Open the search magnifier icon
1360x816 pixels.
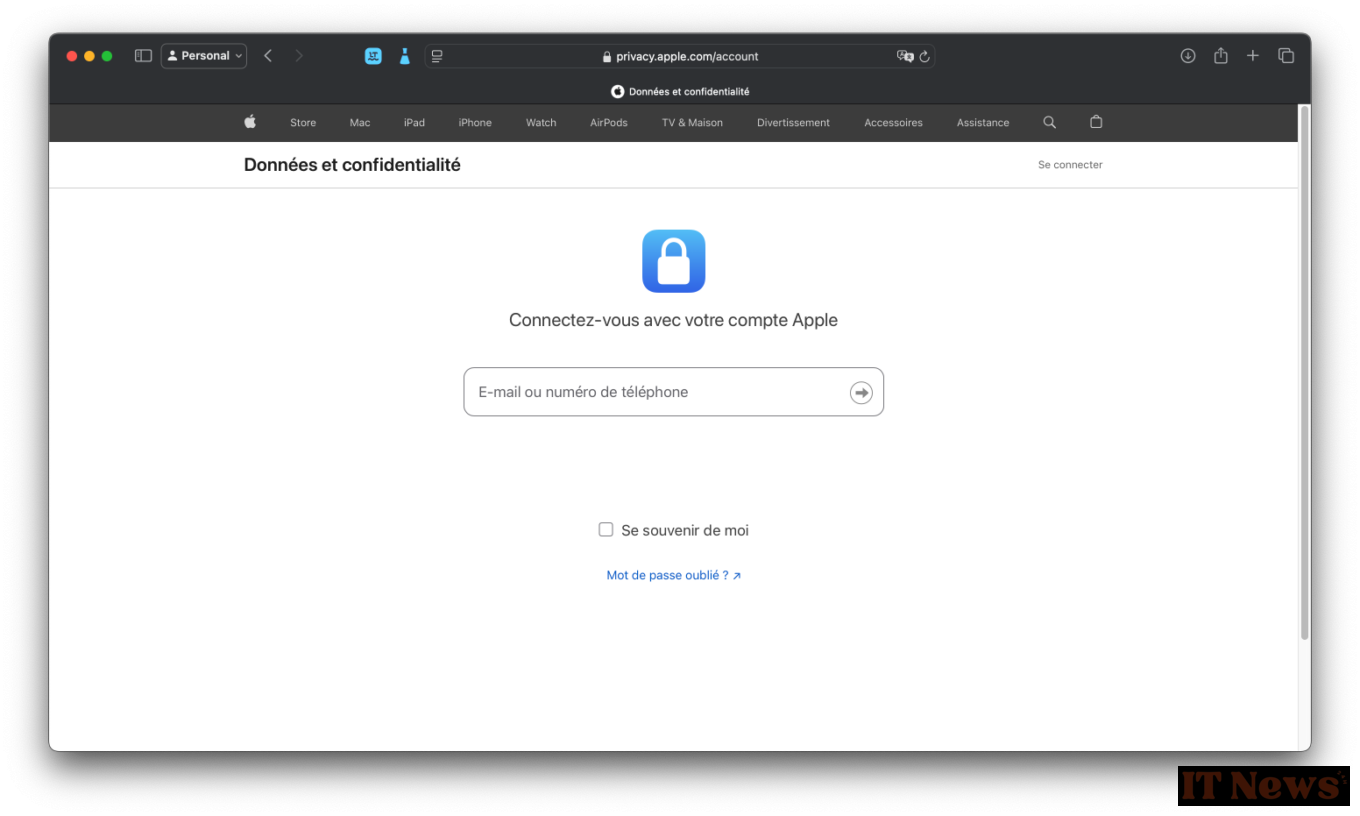tap(1049, 122)
